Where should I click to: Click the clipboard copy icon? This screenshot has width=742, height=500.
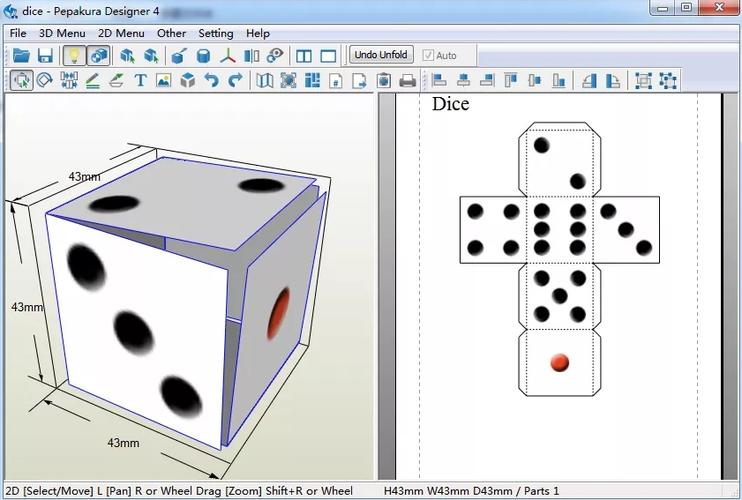(x=384, y=80)
